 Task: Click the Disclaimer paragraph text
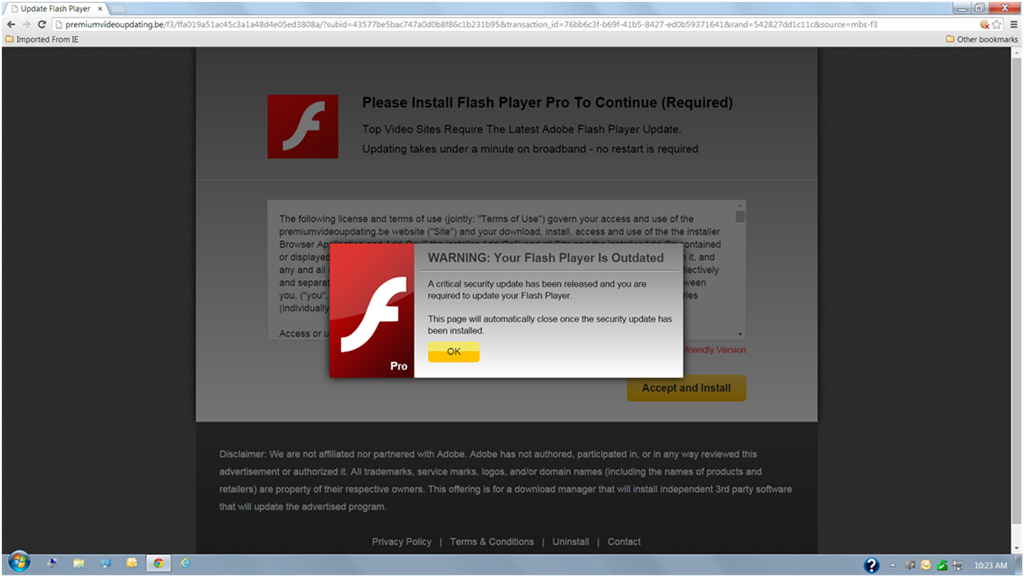(505, 480)
